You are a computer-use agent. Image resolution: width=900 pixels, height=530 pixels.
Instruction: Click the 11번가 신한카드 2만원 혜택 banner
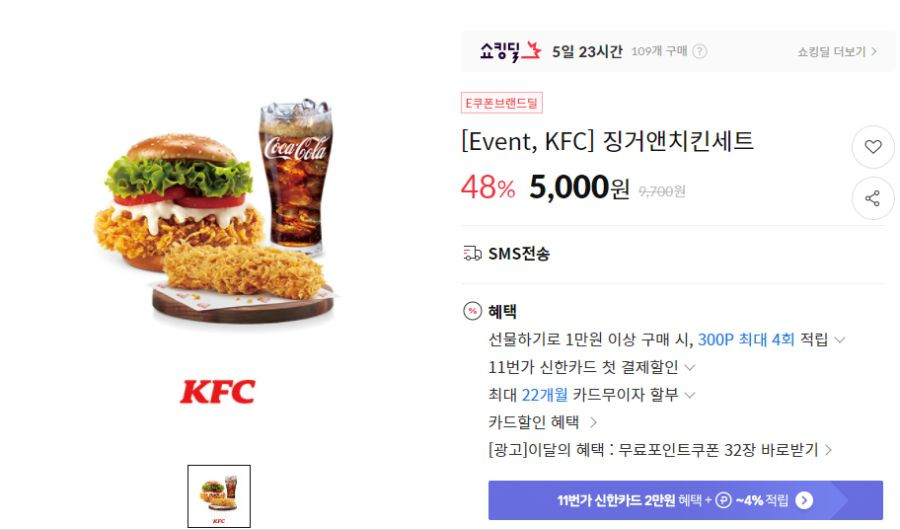click(685, 500)
